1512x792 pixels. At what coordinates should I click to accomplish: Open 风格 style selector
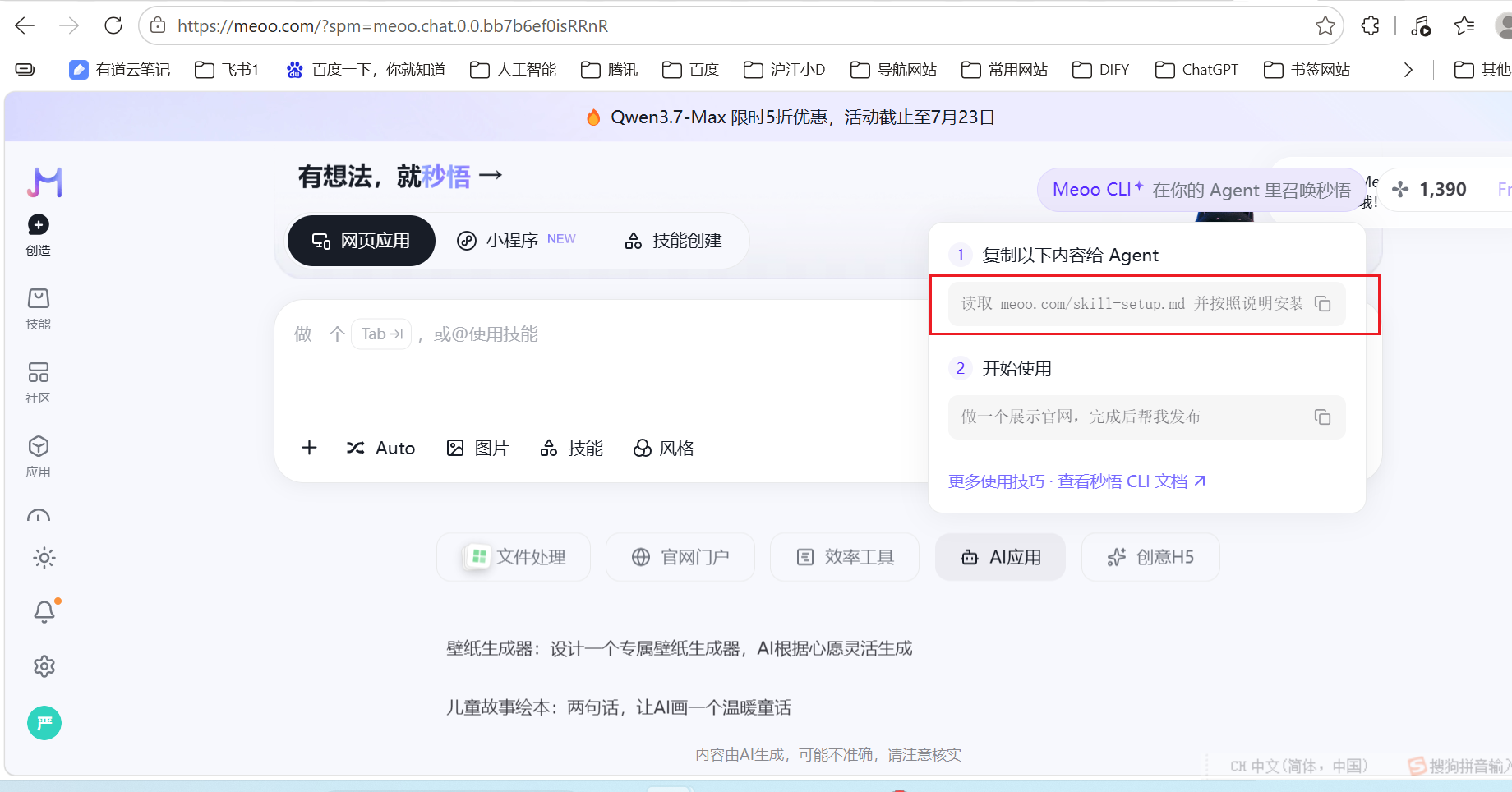(664, 448)
